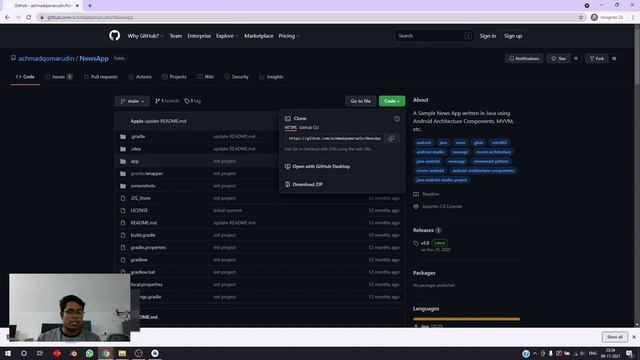Viewport: 640px width, 360px height.
Task: Open the Wiki tab
Action: (206, 77)
